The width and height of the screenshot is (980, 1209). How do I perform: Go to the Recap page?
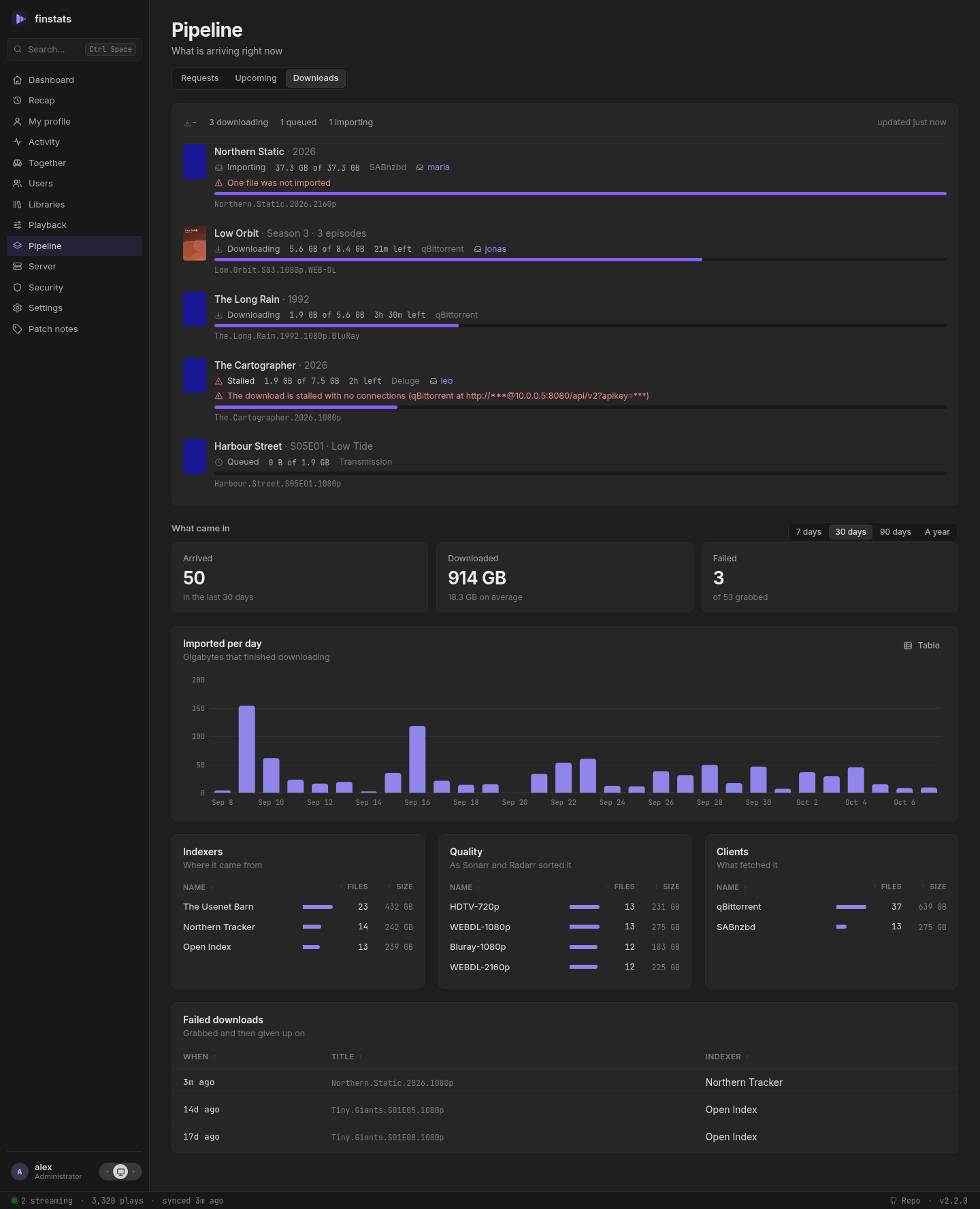click(74, 101)
